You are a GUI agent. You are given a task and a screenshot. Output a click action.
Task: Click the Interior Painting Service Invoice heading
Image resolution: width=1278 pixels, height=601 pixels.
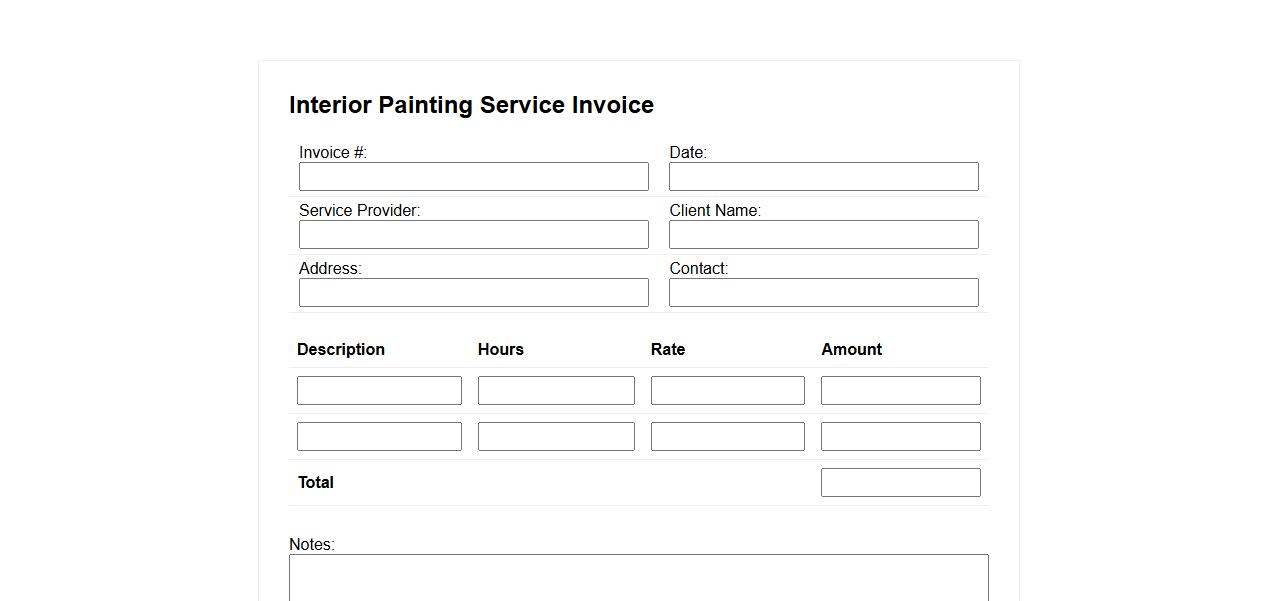pyautogui.click(x=471, y=105)
